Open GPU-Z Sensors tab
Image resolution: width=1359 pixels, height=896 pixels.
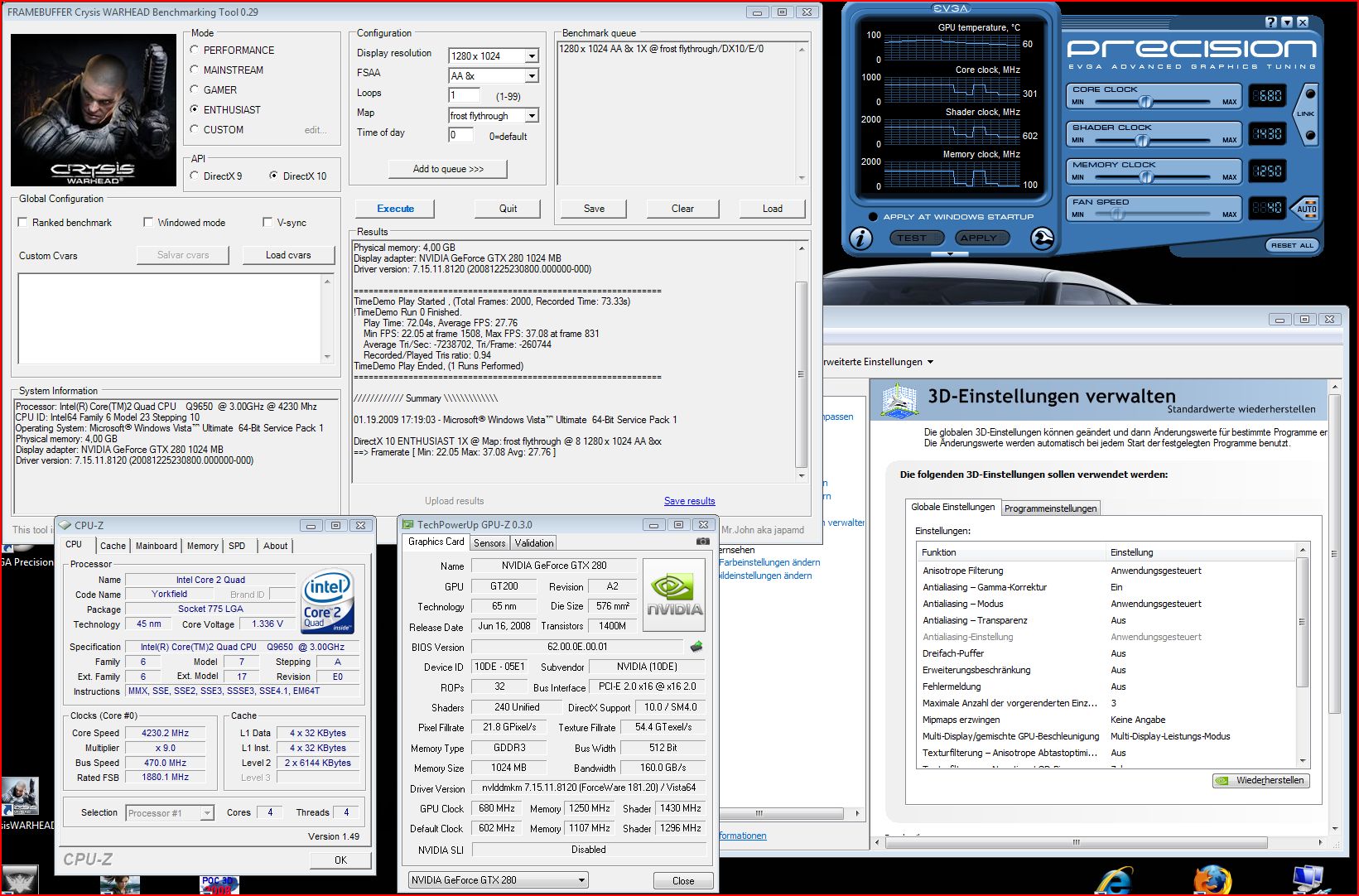(x=489, y=543)
